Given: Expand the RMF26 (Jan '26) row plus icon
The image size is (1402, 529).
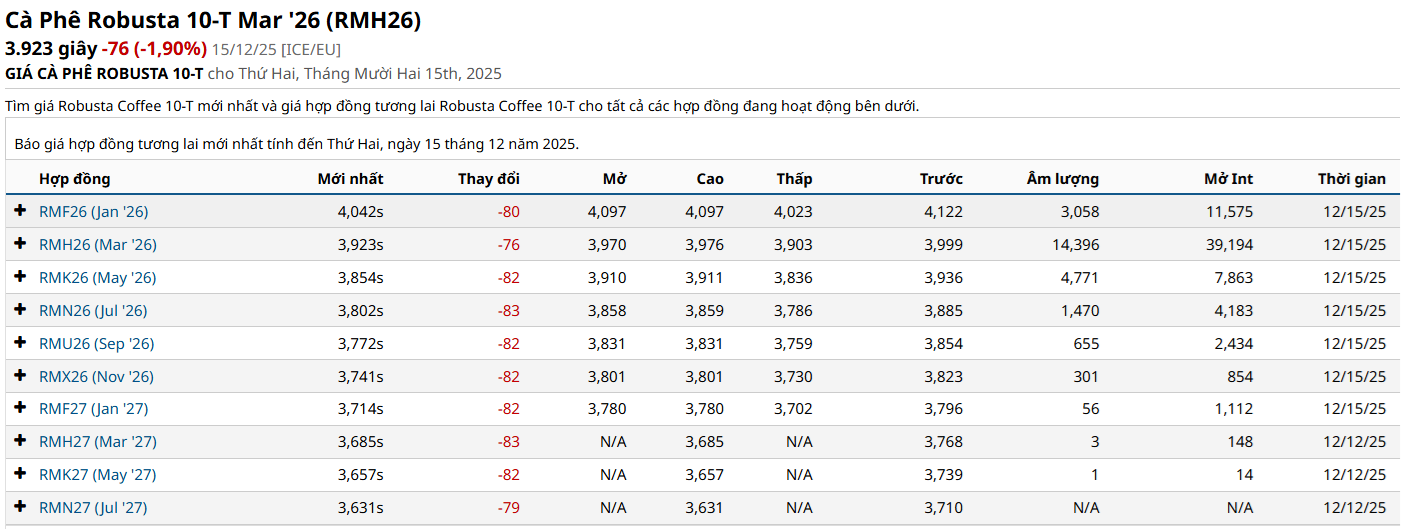Looking at the screenshot, I should (20, 211).
